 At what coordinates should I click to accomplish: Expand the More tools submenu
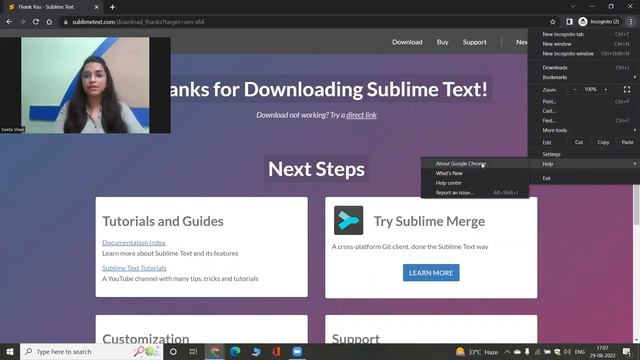point(584,130)
